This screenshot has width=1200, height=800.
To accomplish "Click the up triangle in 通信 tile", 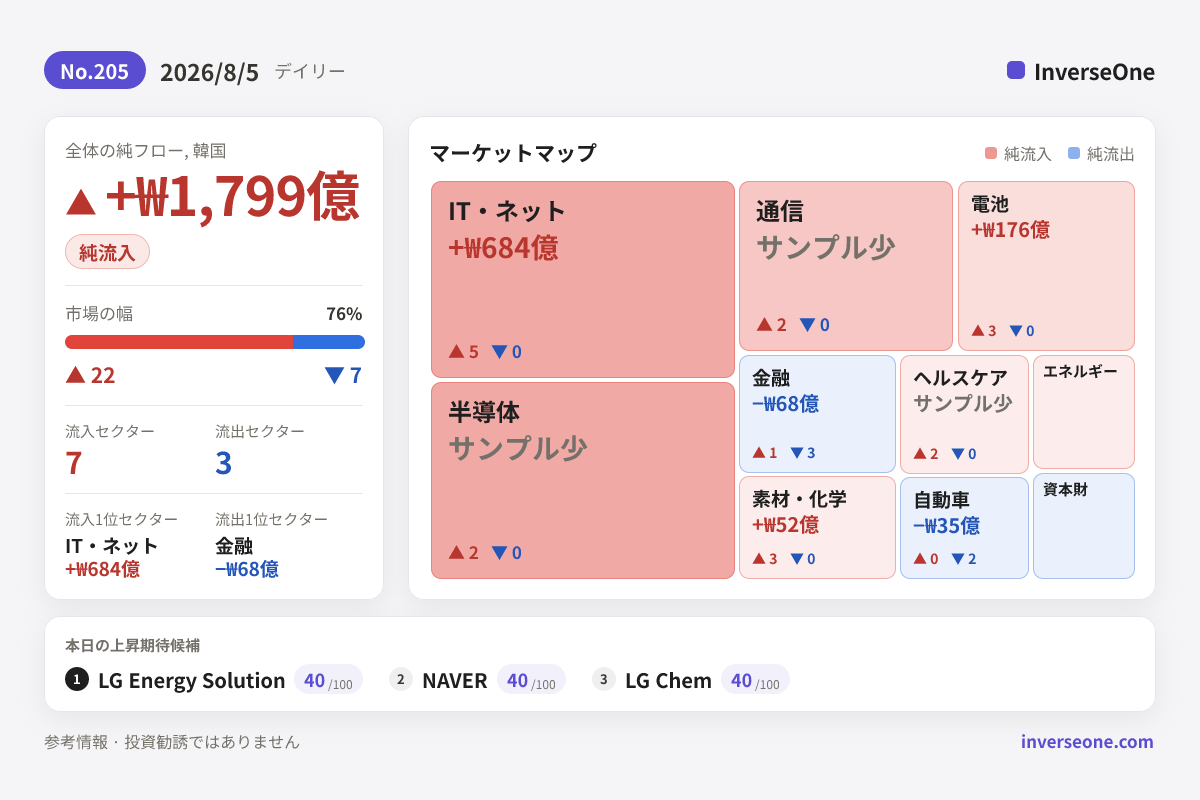I will point(764,324).
